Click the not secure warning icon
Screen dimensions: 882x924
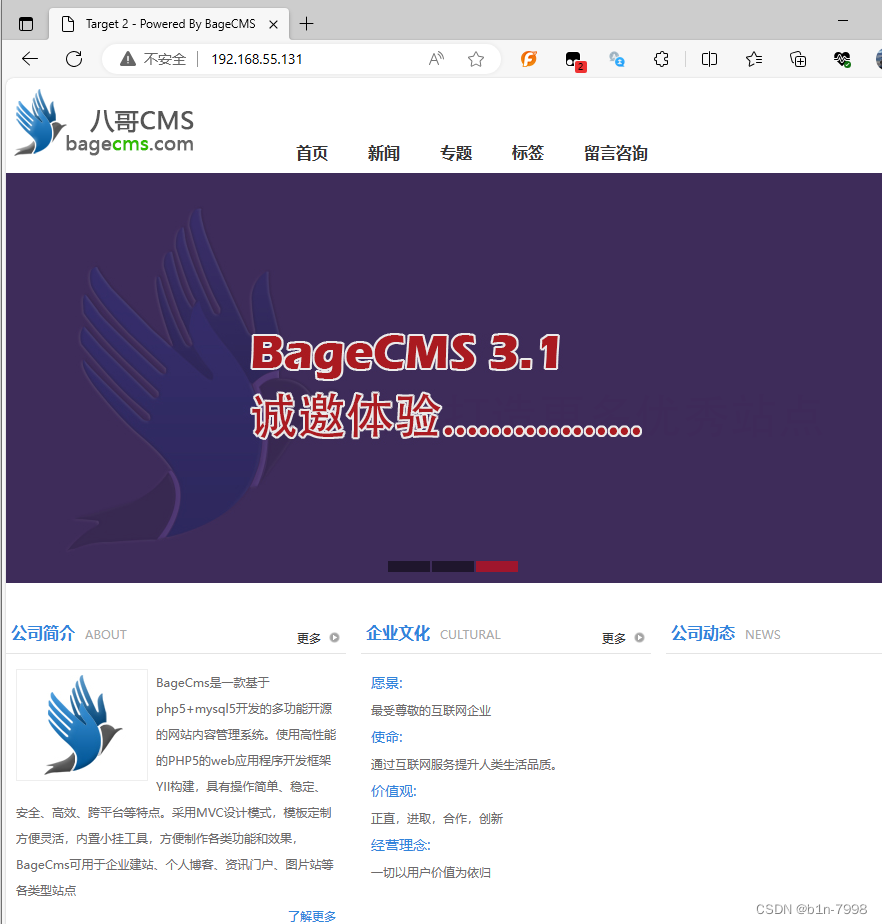coord(128,59)
